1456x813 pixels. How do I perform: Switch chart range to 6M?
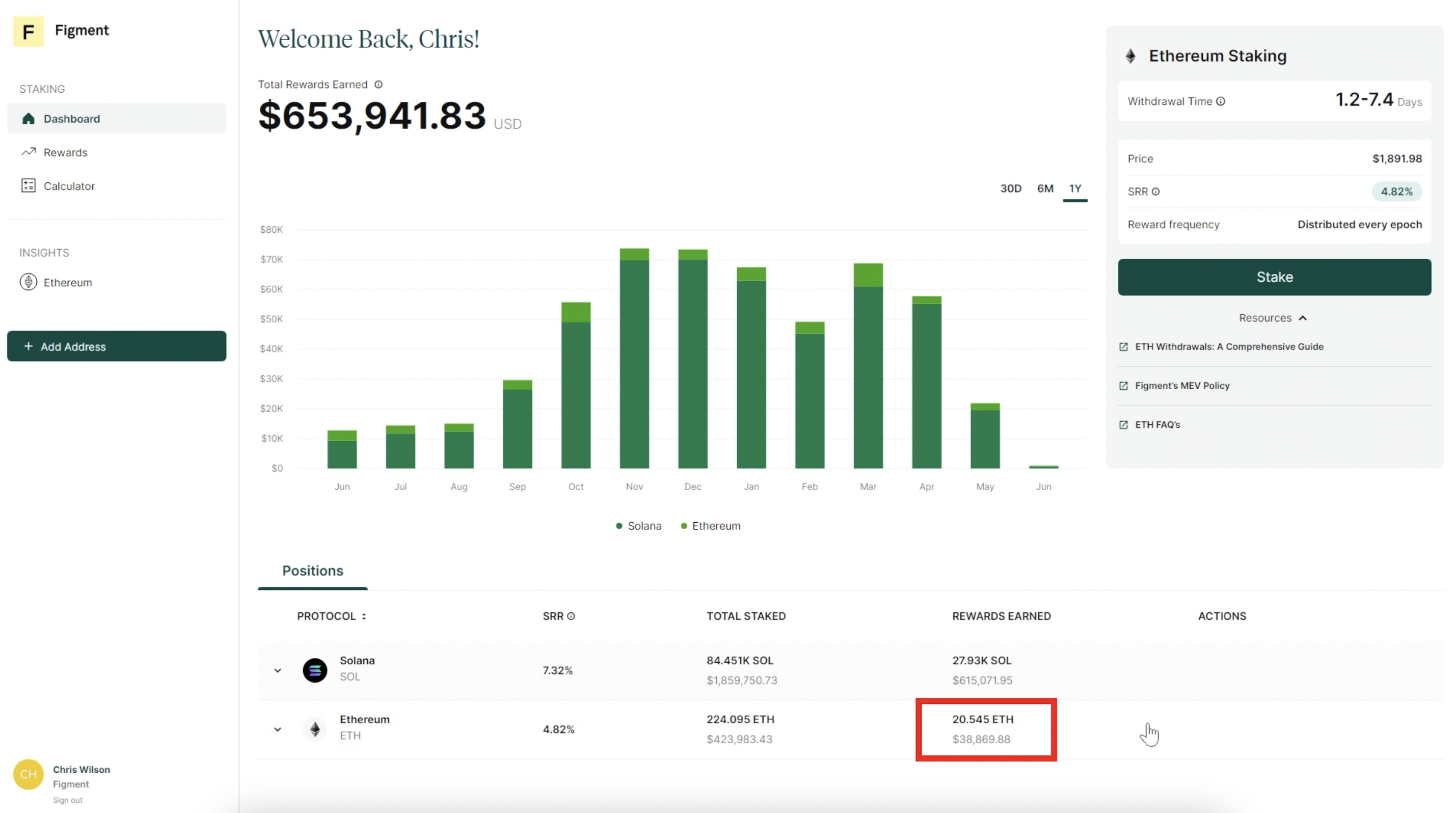click(x=1045, y=188)
